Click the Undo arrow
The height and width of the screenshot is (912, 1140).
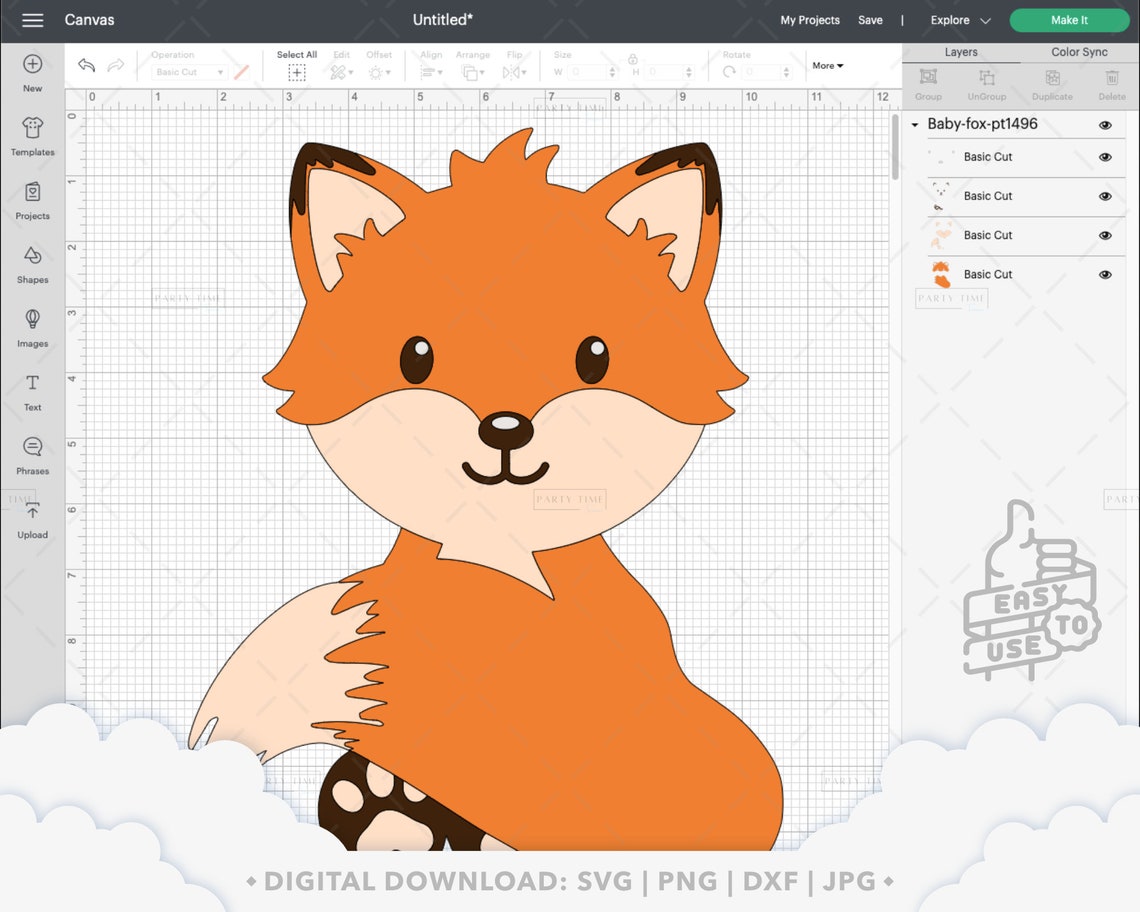(86, 64)
